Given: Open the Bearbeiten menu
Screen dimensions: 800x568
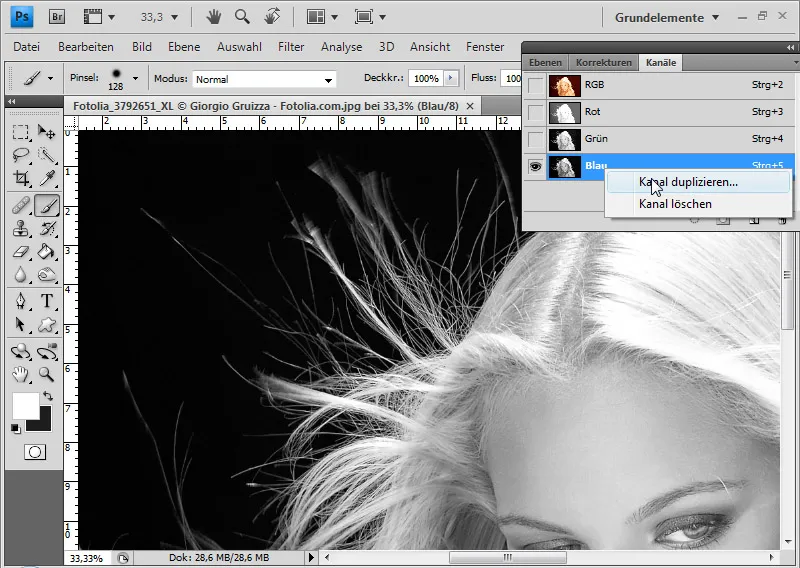Looking at the screenshot, I should click(86, 47).
